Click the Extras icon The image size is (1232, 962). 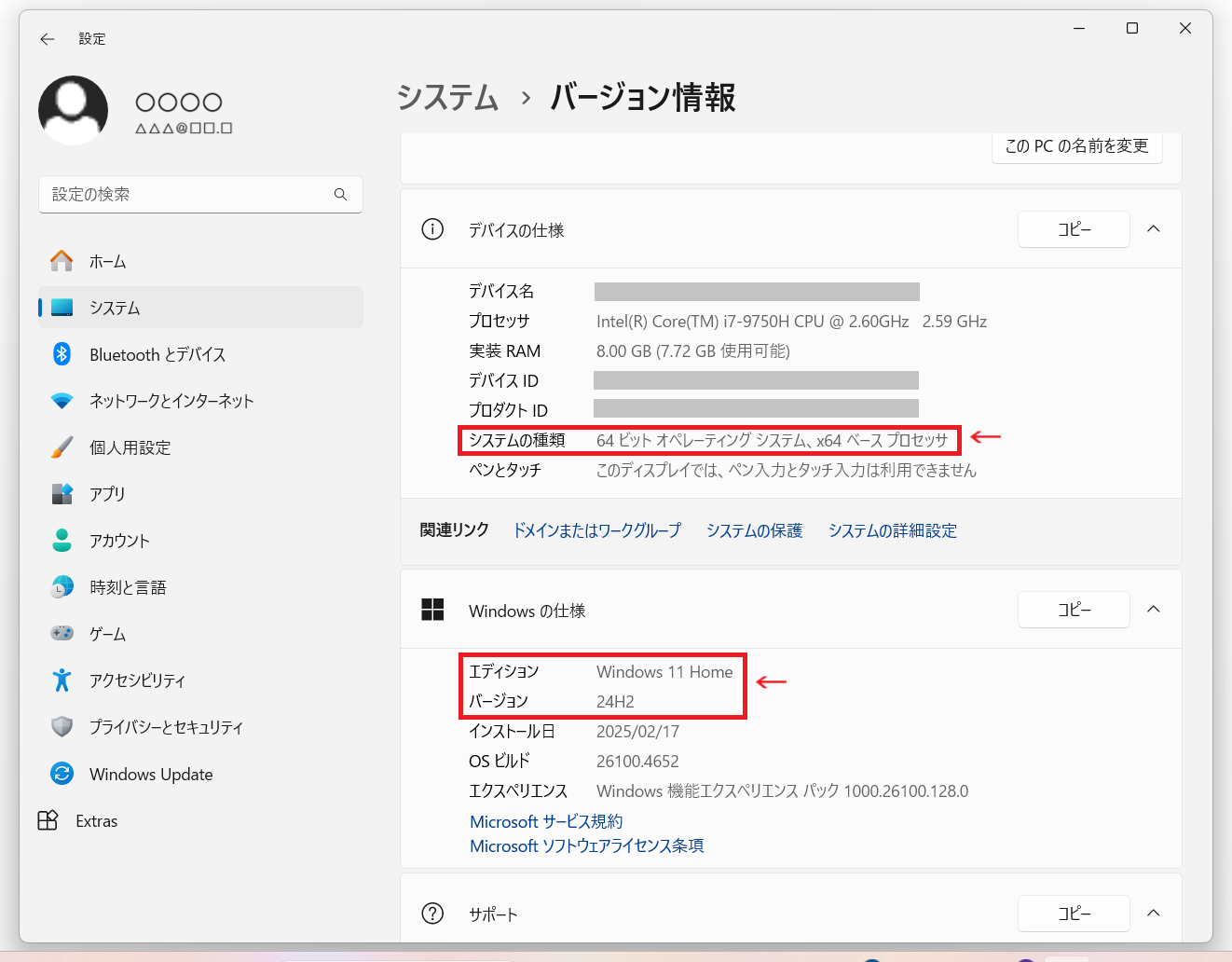48,820
